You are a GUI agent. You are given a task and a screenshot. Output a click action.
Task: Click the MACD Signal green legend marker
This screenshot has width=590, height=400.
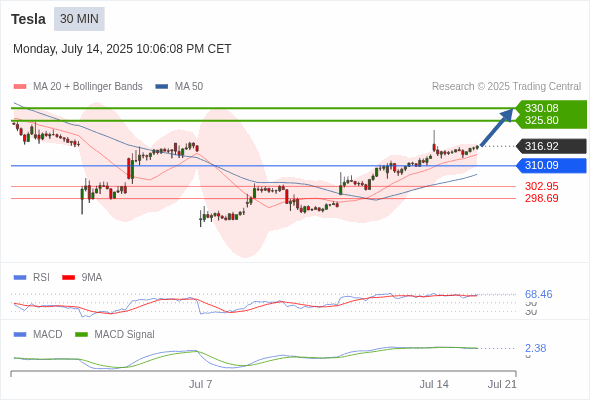(81, 335)
